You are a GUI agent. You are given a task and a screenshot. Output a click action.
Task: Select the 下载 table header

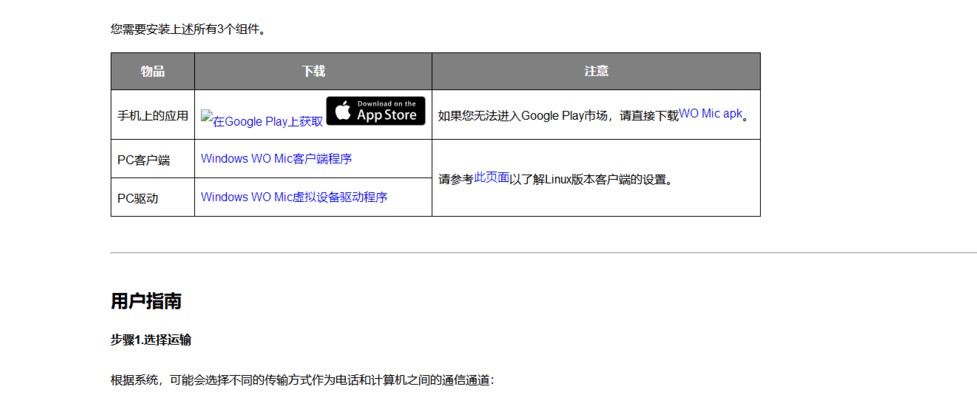pyautogui.click(x=313, y=71)
